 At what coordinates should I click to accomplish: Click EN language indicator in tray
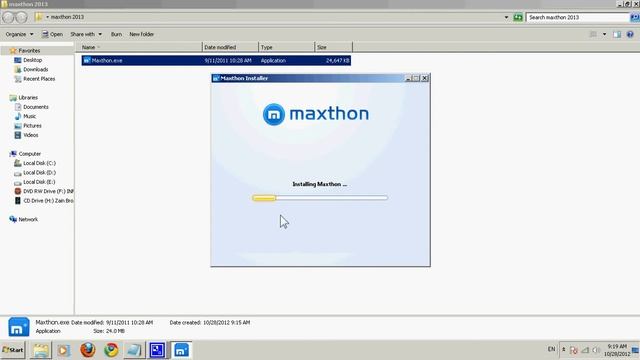point(551,349)
